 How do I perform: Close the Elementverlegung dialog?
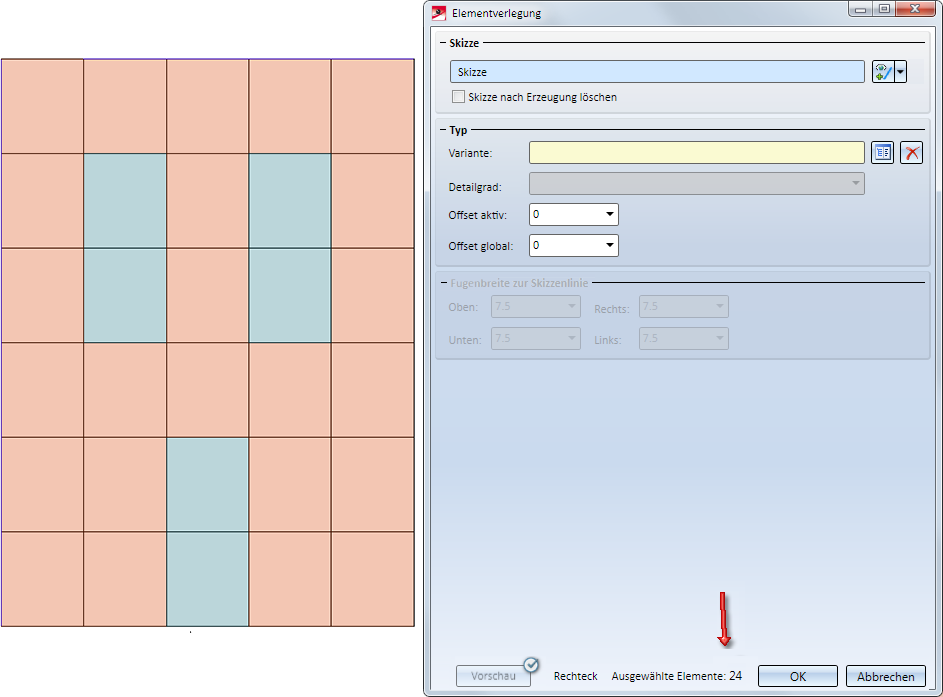point(915,9)
